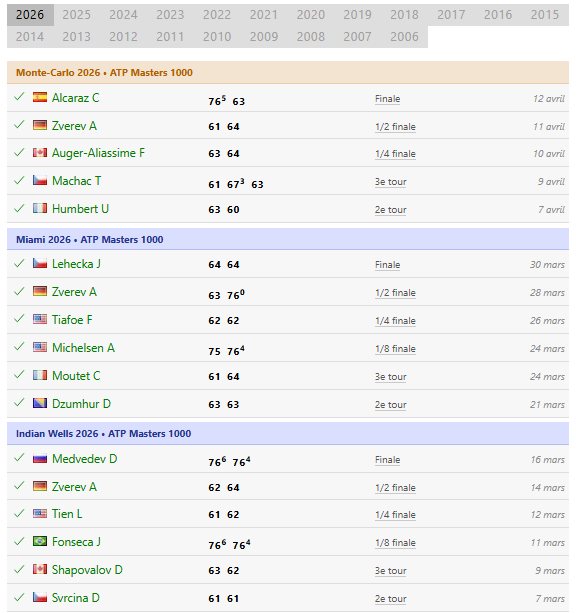The image size is (582, 613).
Task: Click 2e tour link on 21 mars row
Action: click(390, 405)
